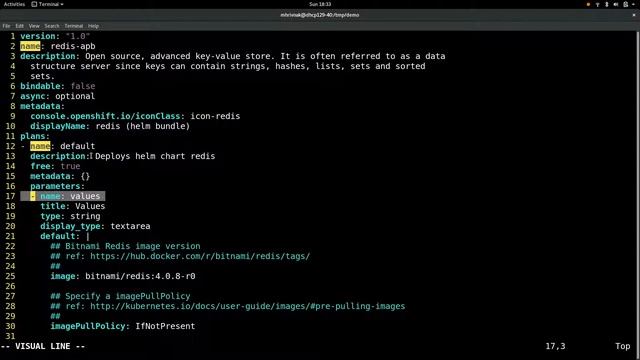Viewport: 640px width, 360px height.
Task: Open the Help menu
Action: pyautogui.click(x=93, y=26)
